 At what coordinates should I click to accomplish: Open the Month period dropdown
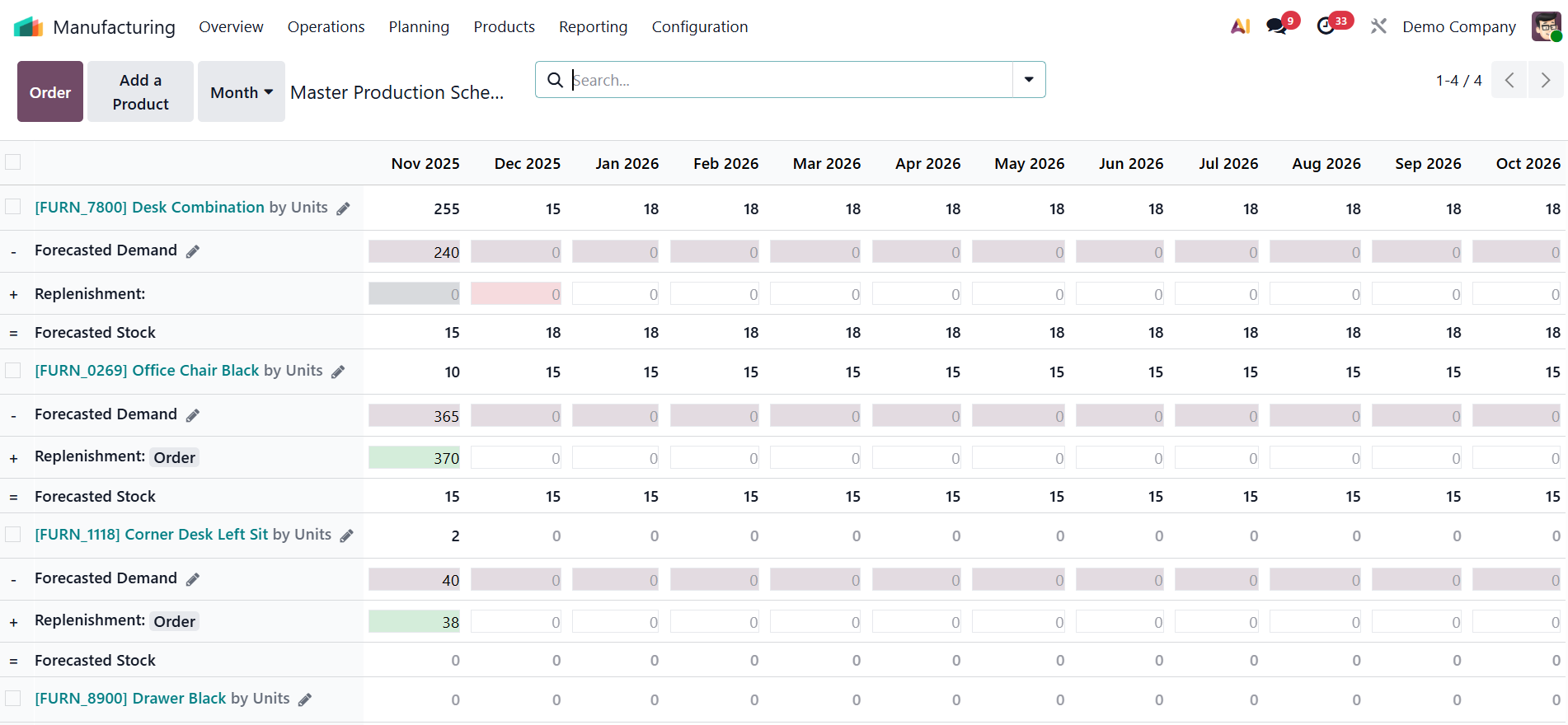(x=241, y=92)
